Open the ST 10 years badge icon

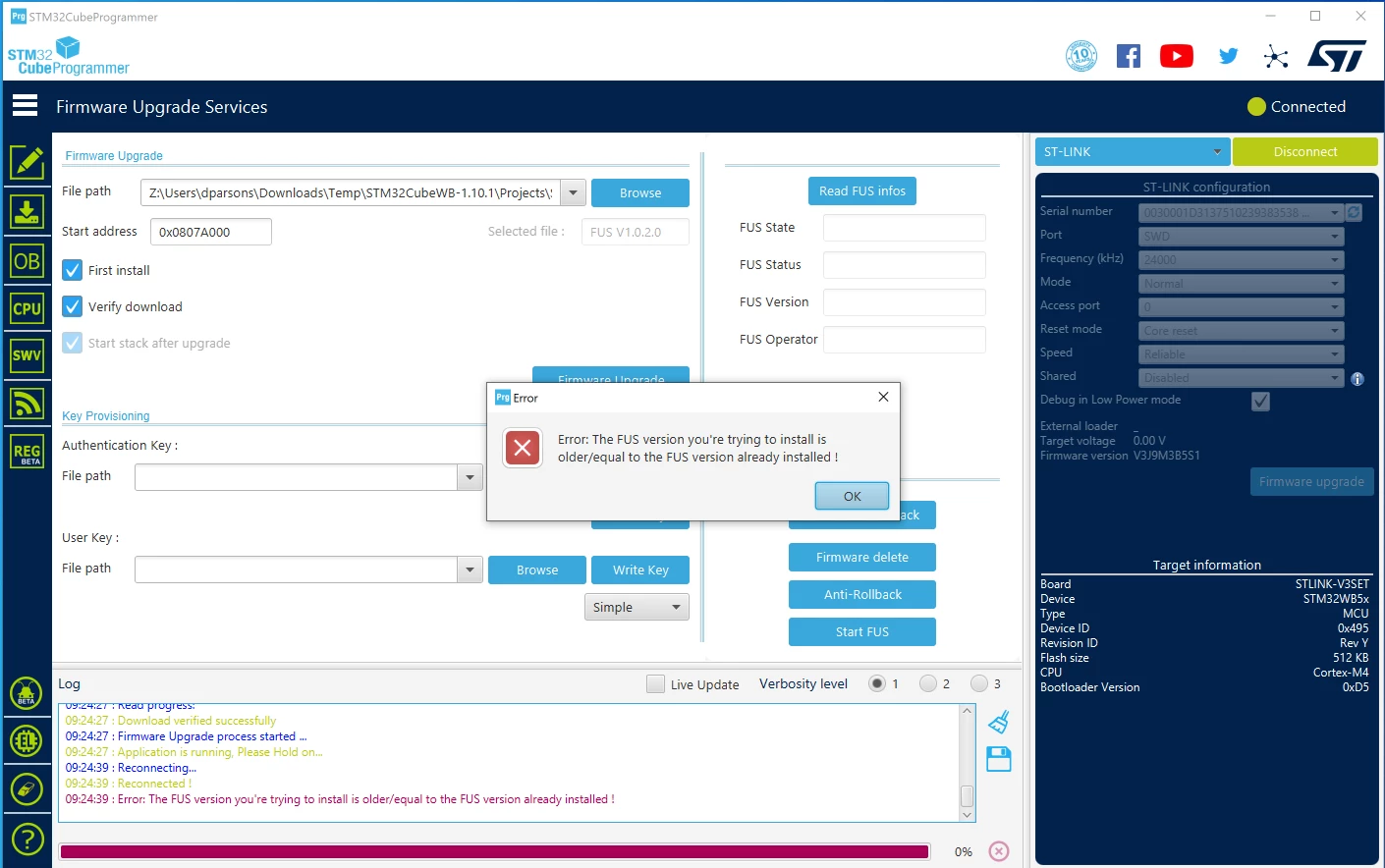pyautogui.click(x=1081, y=55)
